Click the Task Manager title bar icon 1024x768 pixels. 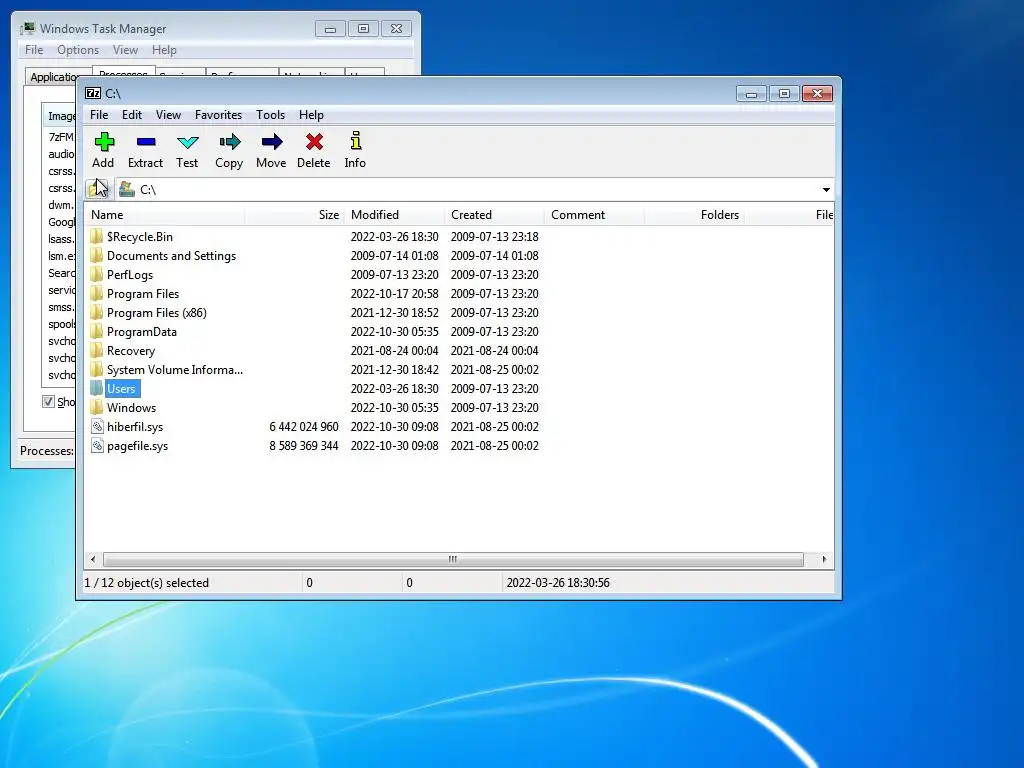[x=27, y=28]
